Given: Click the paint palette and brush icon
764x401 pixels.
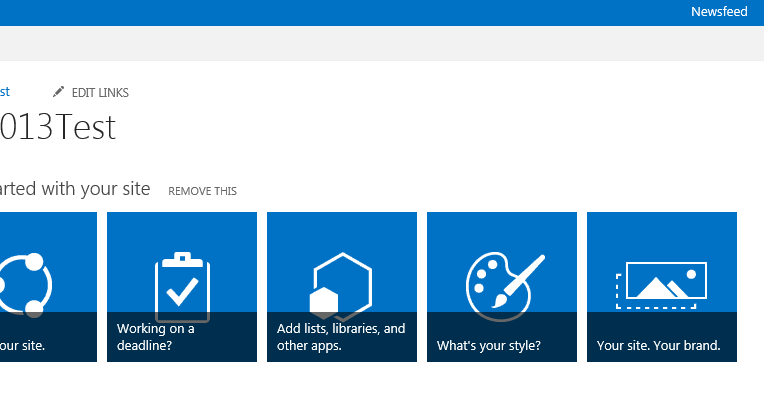Looking at the screenshot, I should [505, 286].
